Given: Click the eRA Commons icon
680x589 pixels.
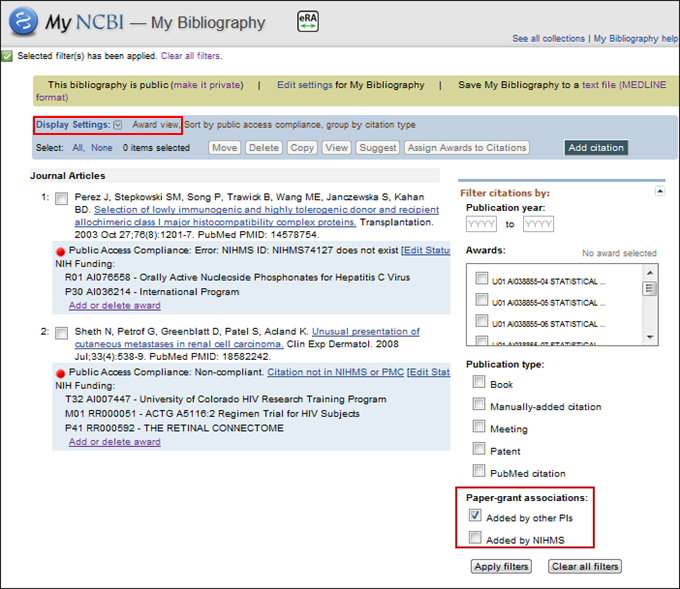Looking at the screenshot, I should point(308,21).
